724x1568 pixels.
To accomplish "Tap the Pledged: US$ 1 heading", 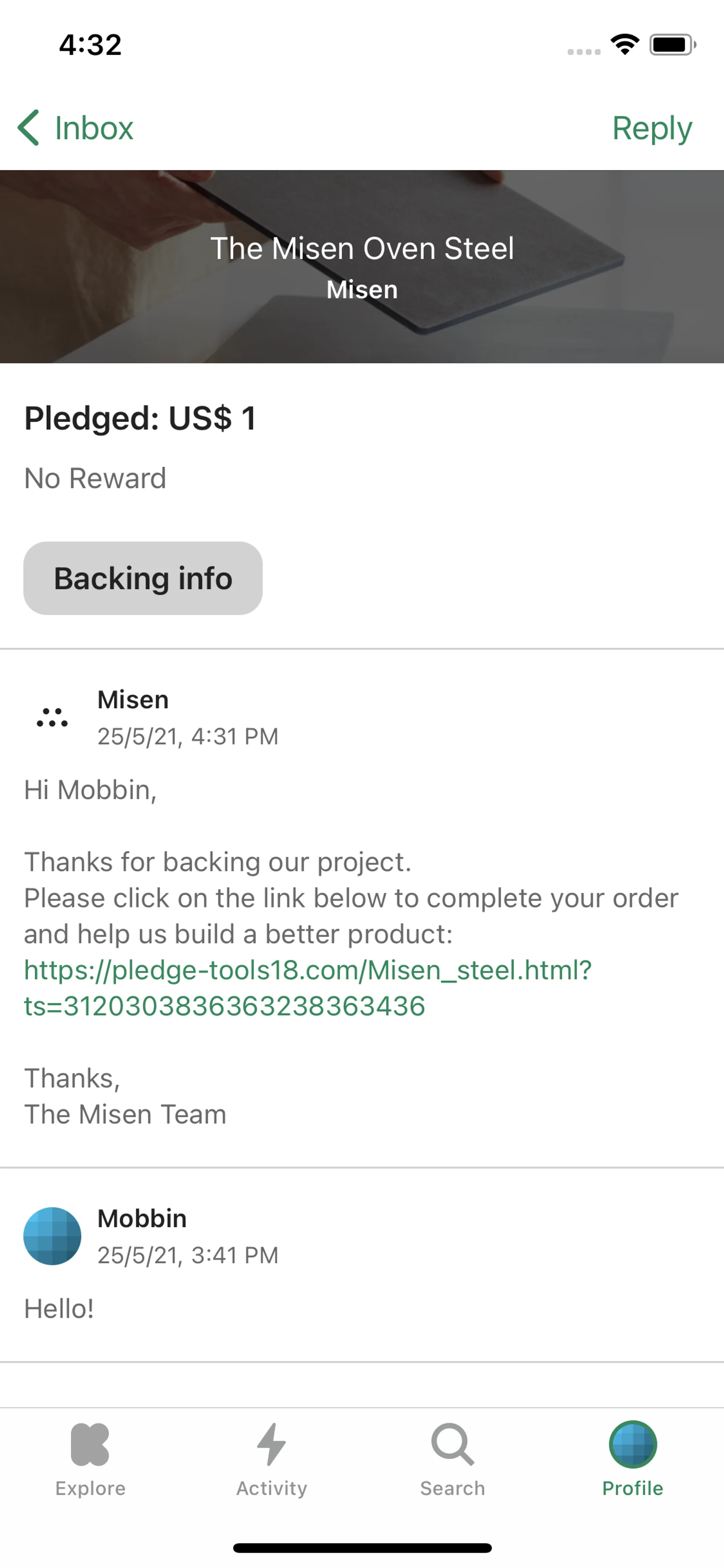I will (141, 418).
